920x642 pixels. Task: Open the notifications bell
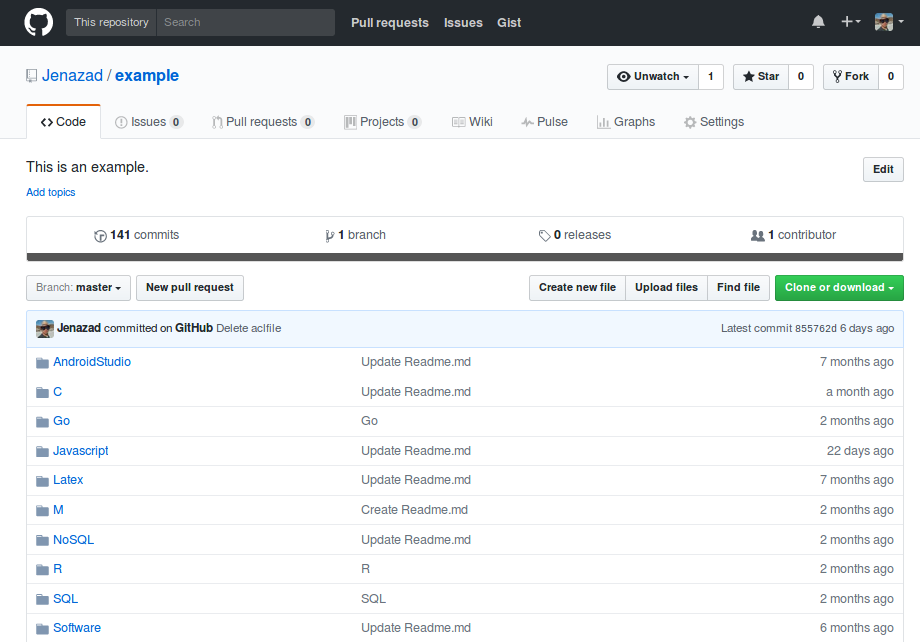(818, 22)
